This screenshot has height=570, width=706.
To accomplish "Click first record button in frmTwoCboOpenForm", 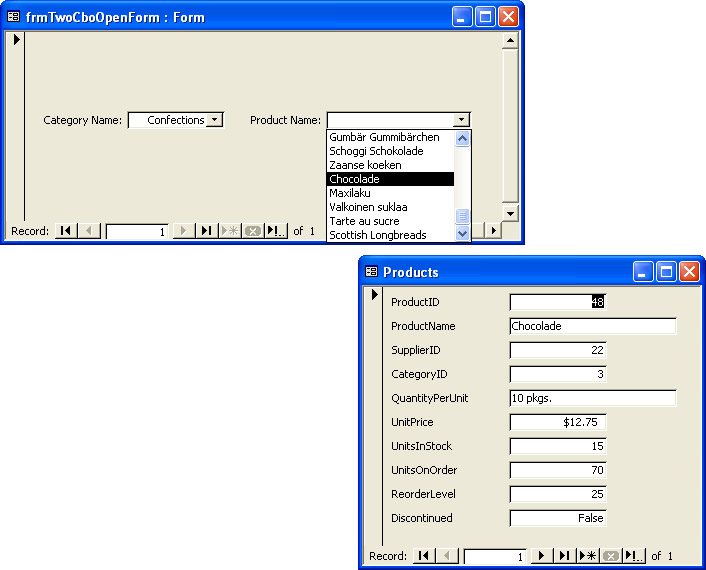I will click(x=65, y=231).
